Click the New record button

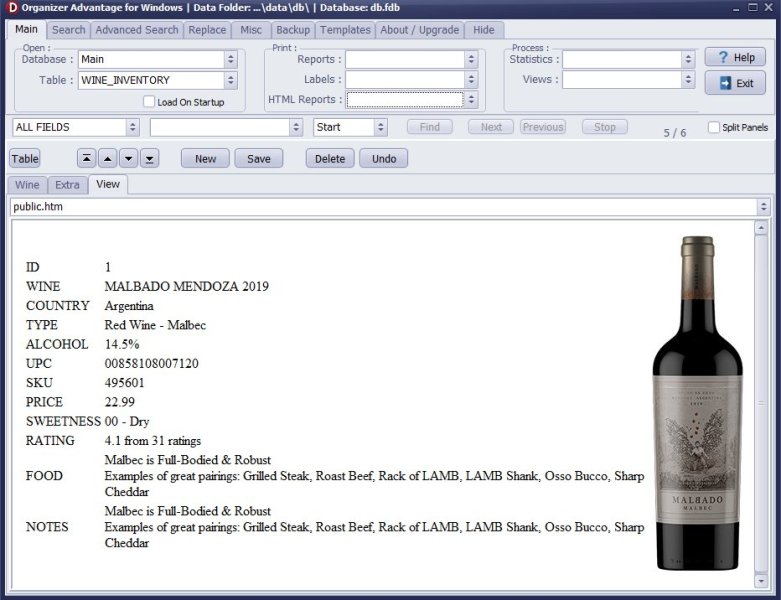pos(205,159)
